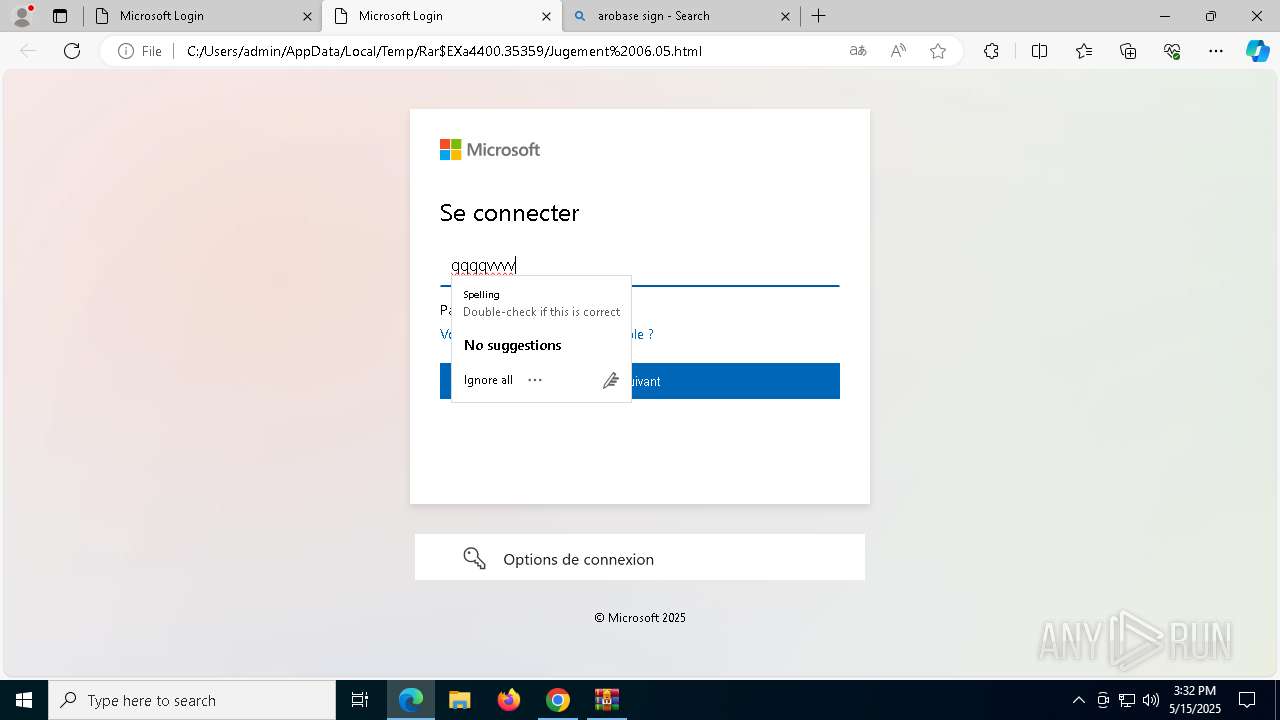Image resolution: width=1280 pixels, height=720 pixels.
Task: Click the browser back arrow
Action: (28, 51)
